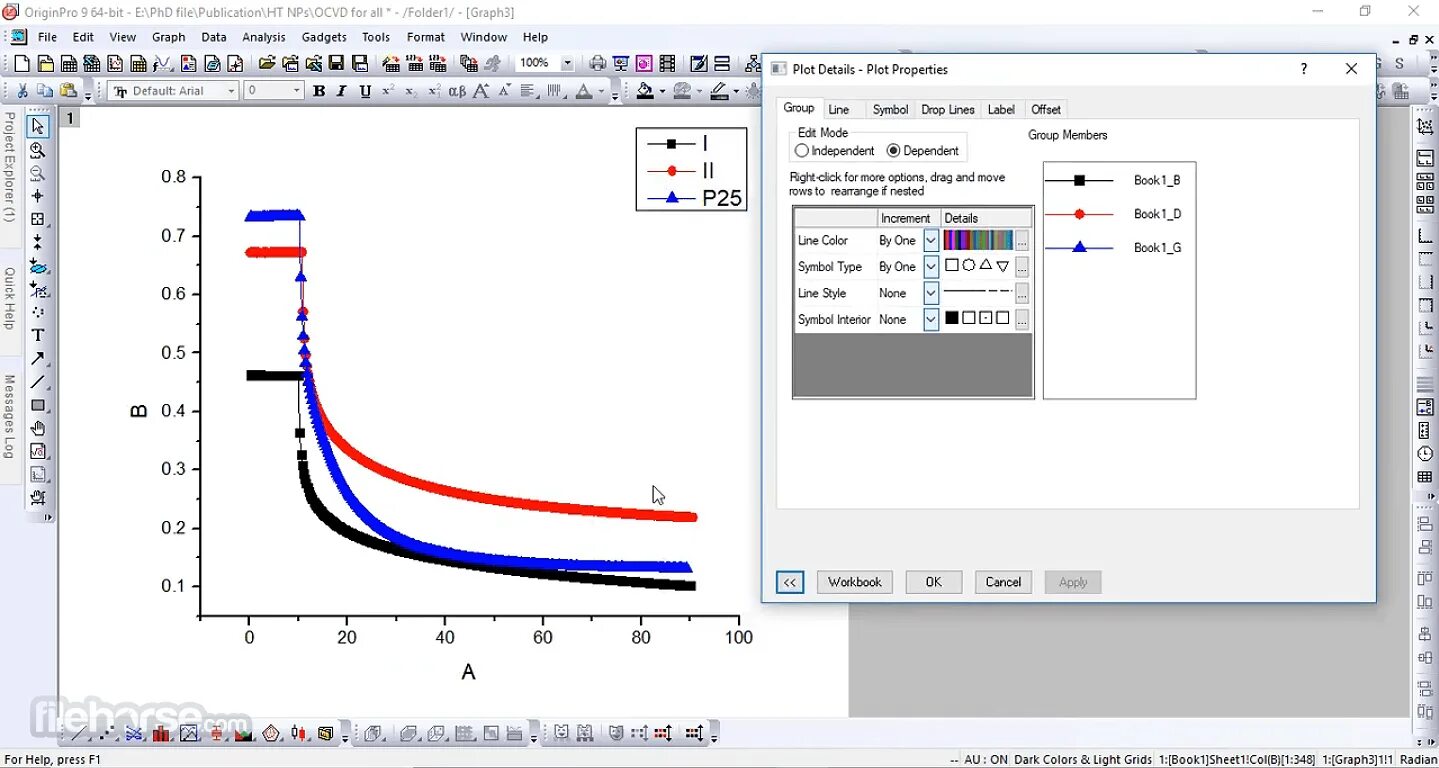The image size is (1439, 768).
Task: Apply Bold formatting
Action: pyautogui.click(x=319, y=91)
